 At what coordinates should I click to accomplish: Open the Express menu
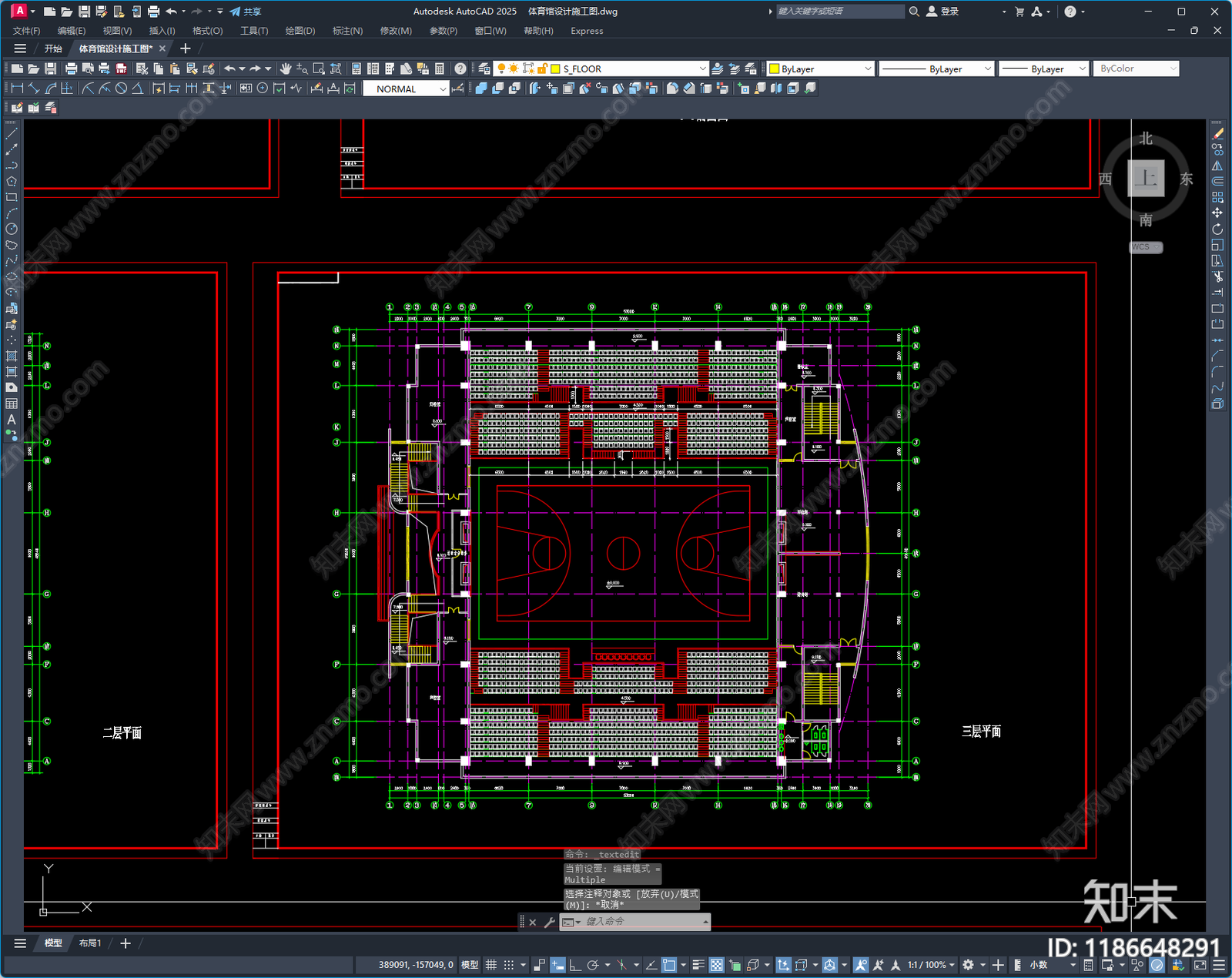(587, 31)
